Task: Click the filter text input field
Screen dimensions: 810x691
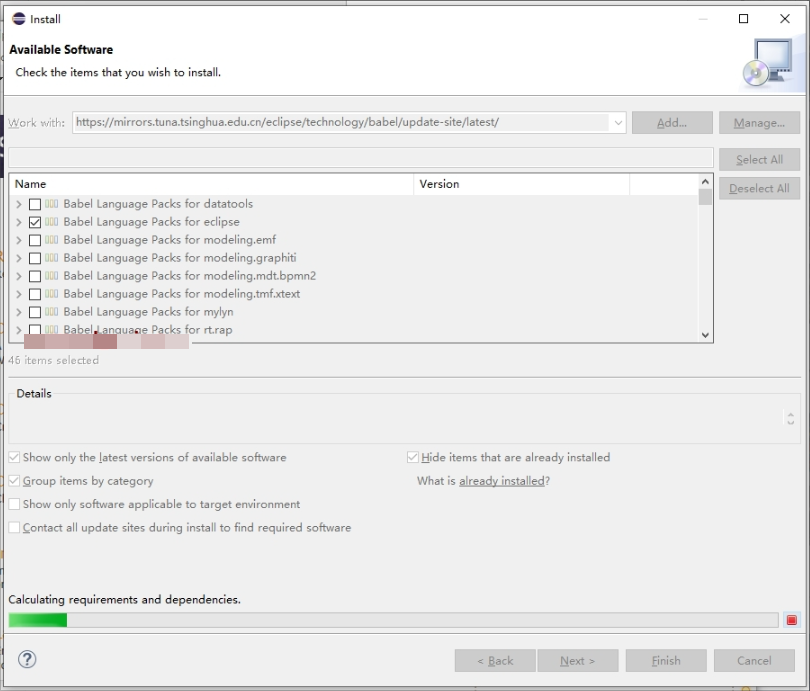Action: pyautogui.click(x=361, y=158)
